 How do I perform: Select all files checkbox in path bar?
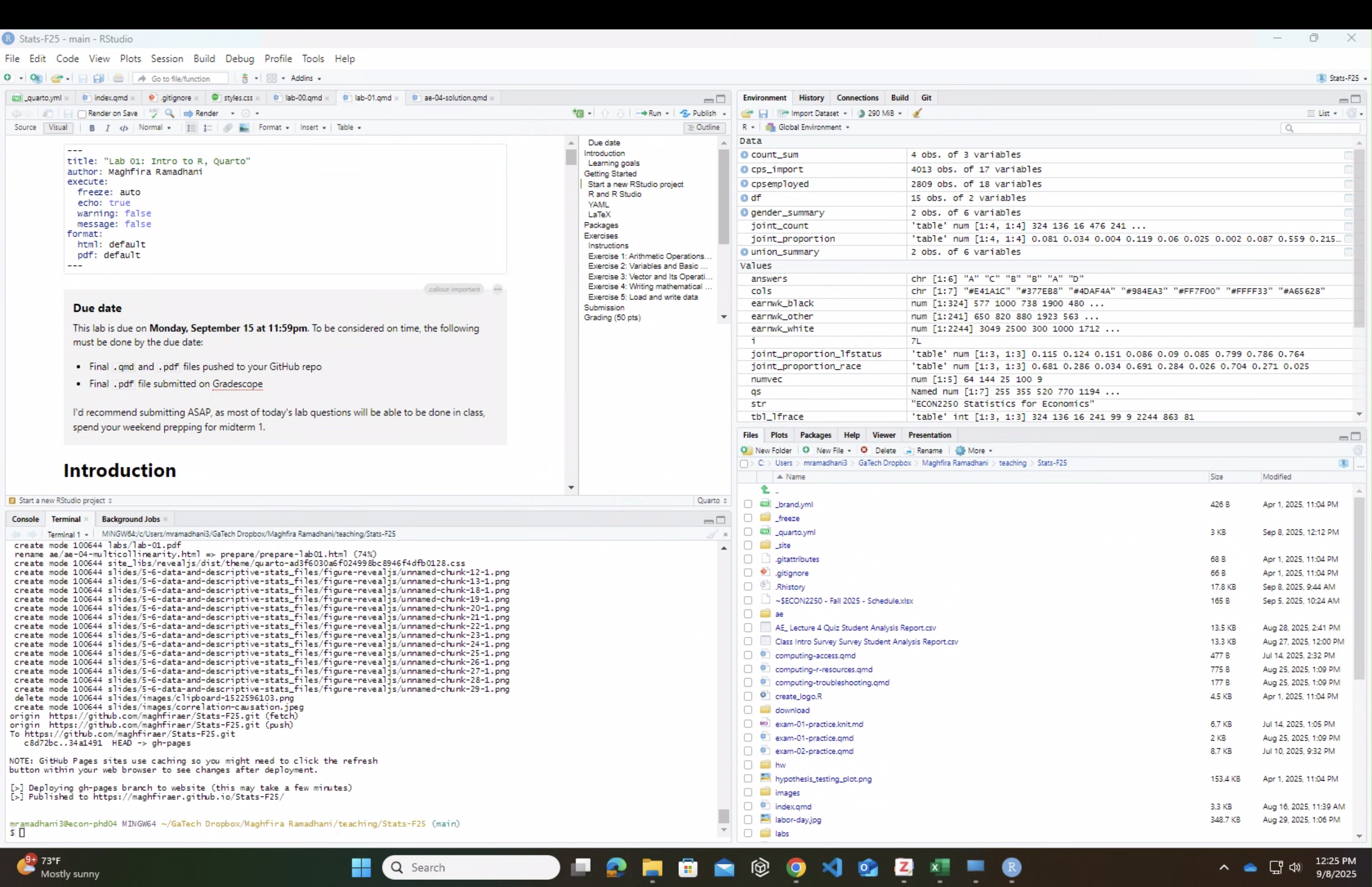pos(744,464)
